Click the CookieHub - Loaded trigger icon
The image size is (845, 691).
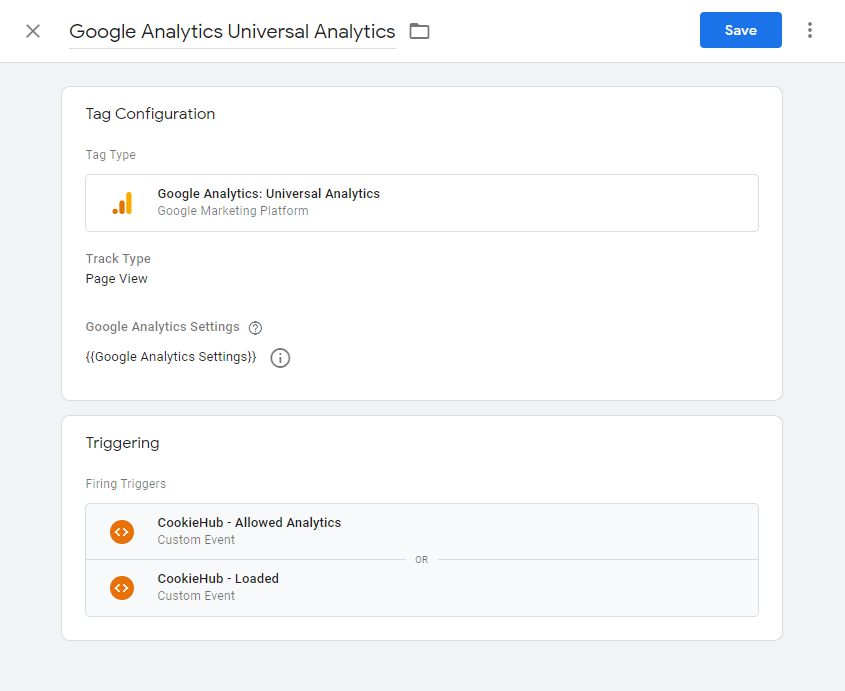click(x=122, y=587)
